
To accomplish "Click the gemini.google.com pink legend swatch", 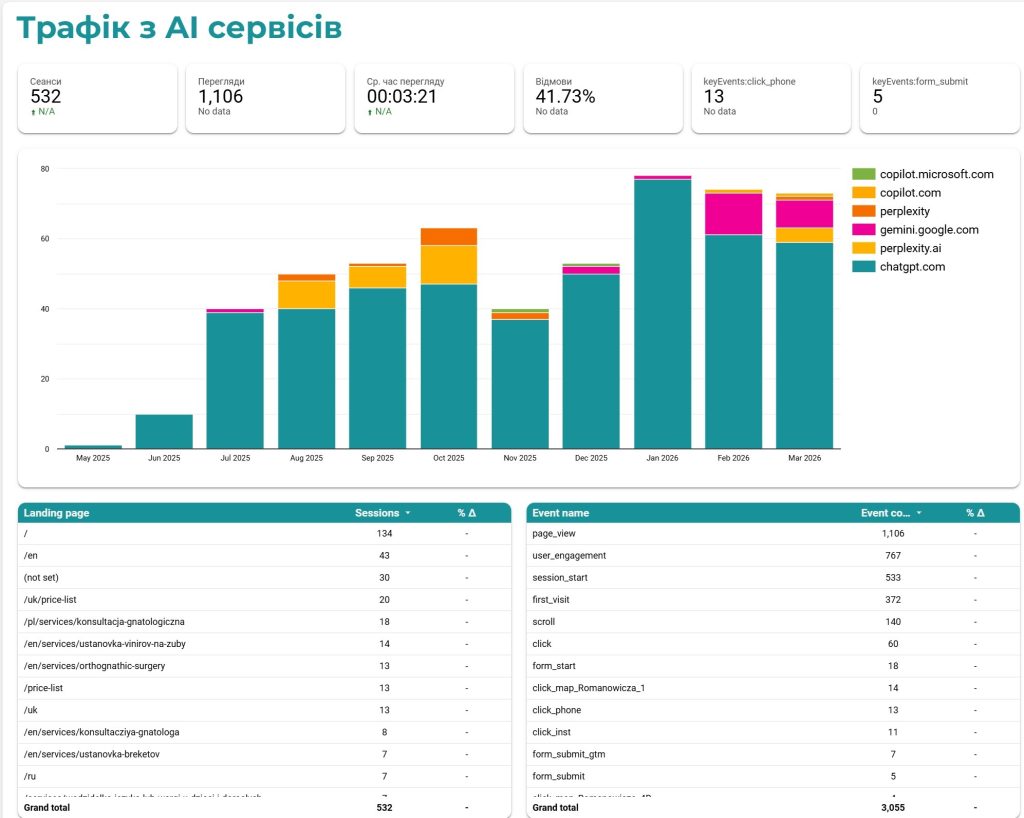I will pos(863,230).
